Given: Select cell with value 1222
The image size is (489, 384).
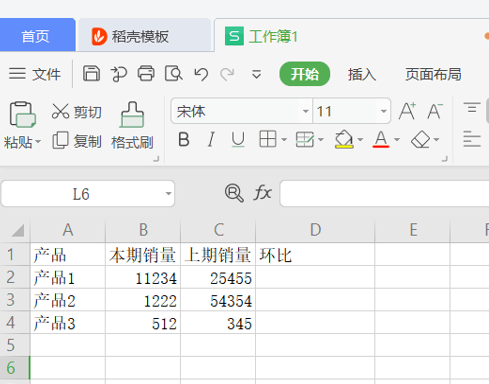Looking at the screenshot, I should coord(143,300).
